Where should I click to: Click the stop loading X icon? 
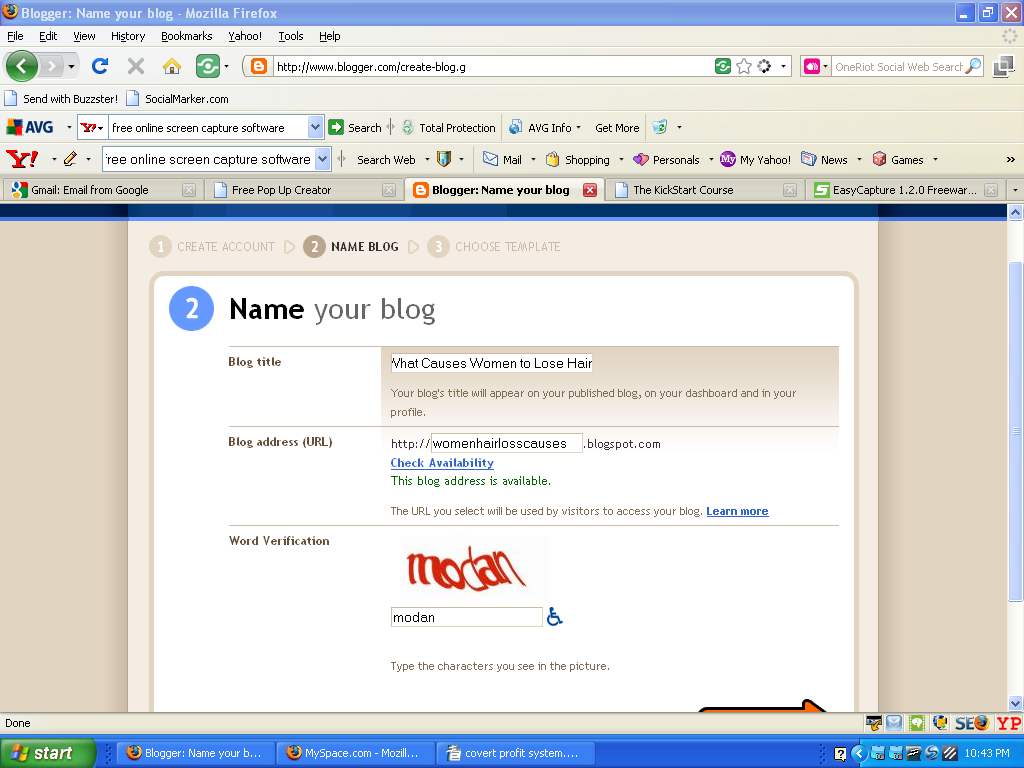point(136,67)
